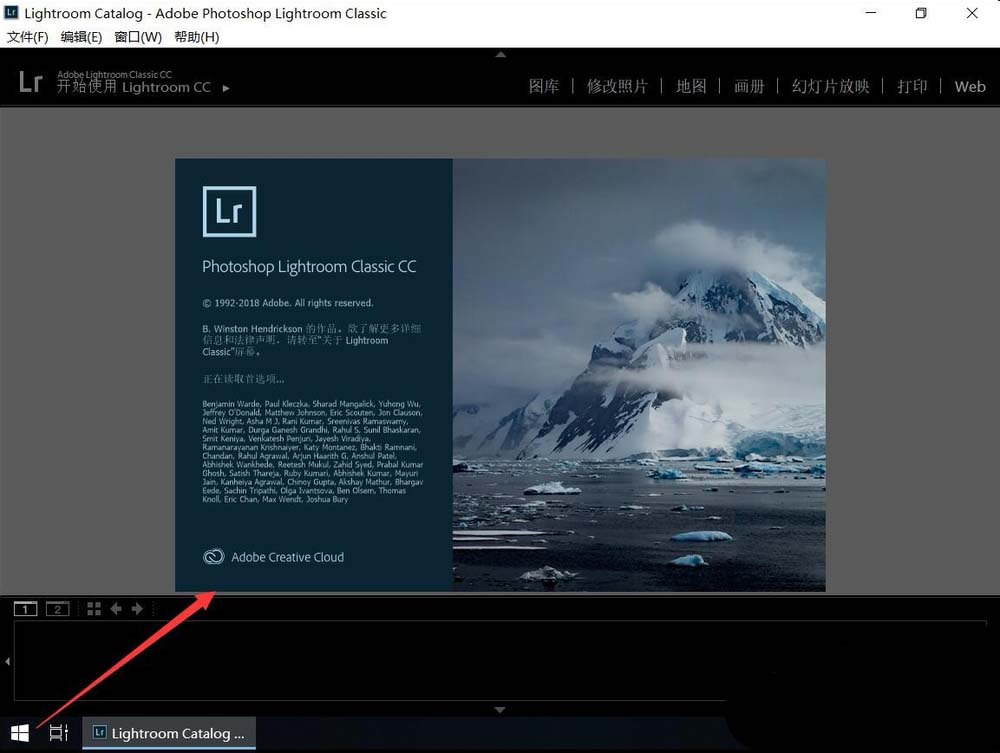Viewport: 1000px width, 753px height.
Task: Click the Adobe Creative Cloud icon
Action: click(x=214, y=557)
